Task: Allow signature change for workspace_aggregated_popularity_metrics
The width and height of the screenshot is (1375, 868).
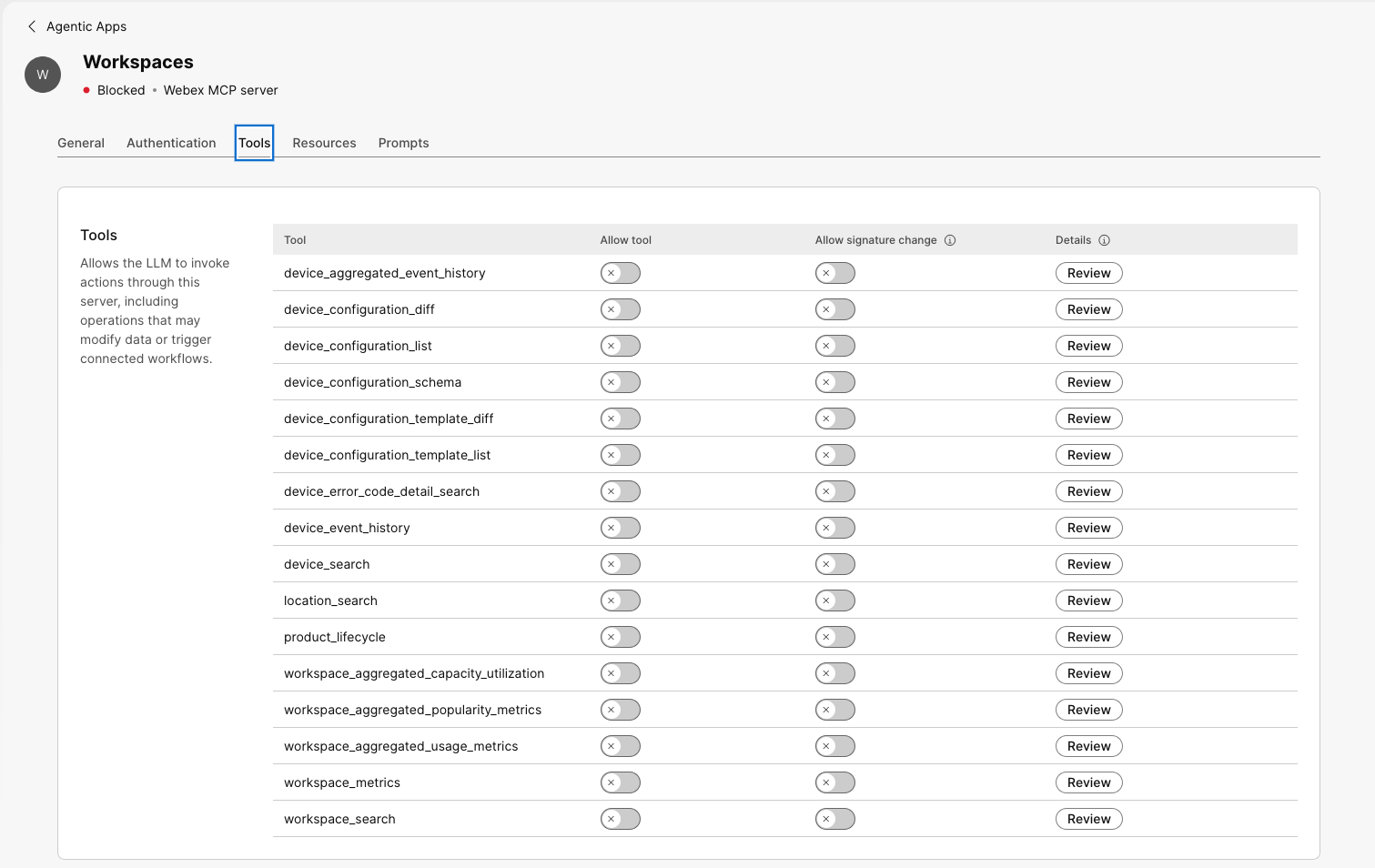Action: 835,710
